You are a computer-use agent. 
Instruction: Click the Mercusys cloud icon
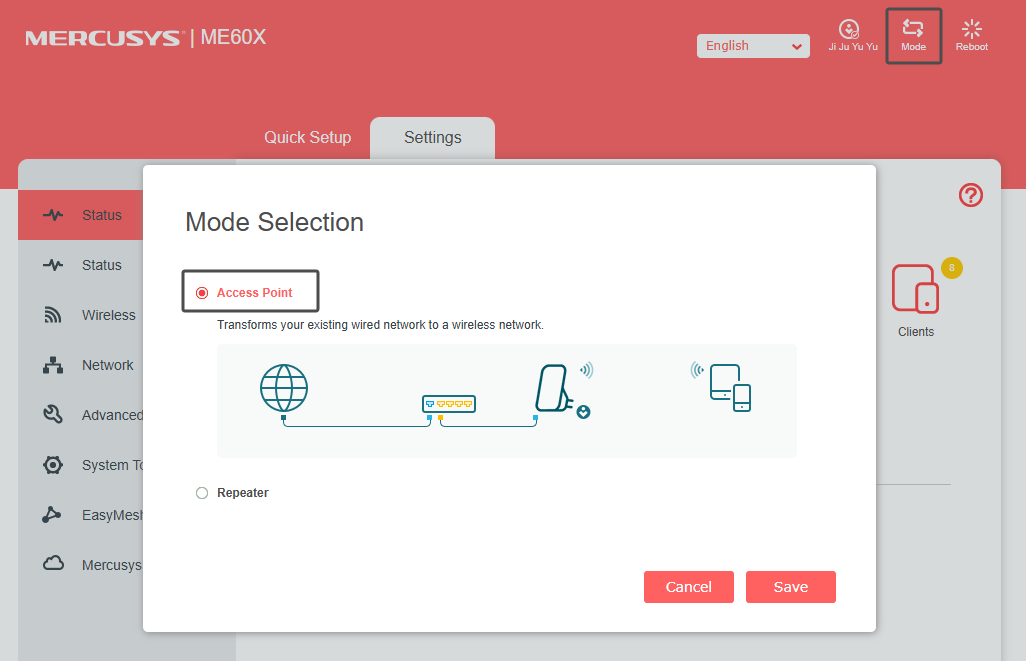coord(53,564)
